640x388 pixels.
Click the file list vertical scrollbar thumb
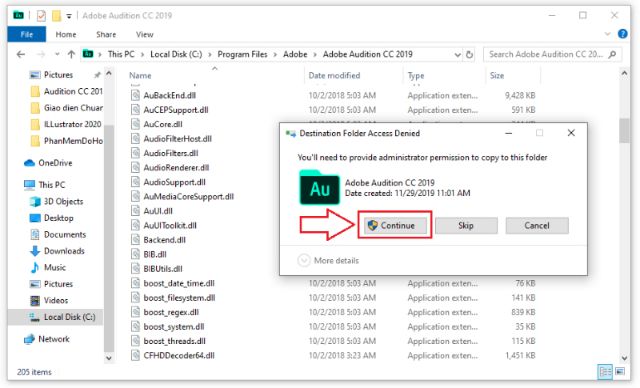624,131
